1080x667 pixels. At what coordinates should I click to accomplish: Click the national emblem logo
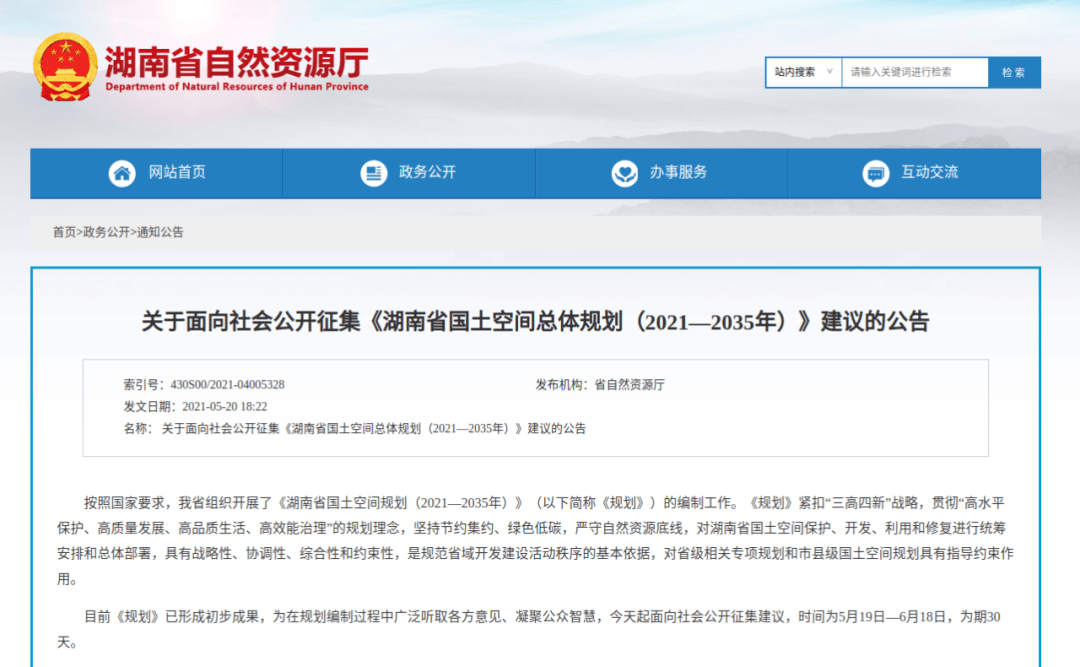coord(65,66)
